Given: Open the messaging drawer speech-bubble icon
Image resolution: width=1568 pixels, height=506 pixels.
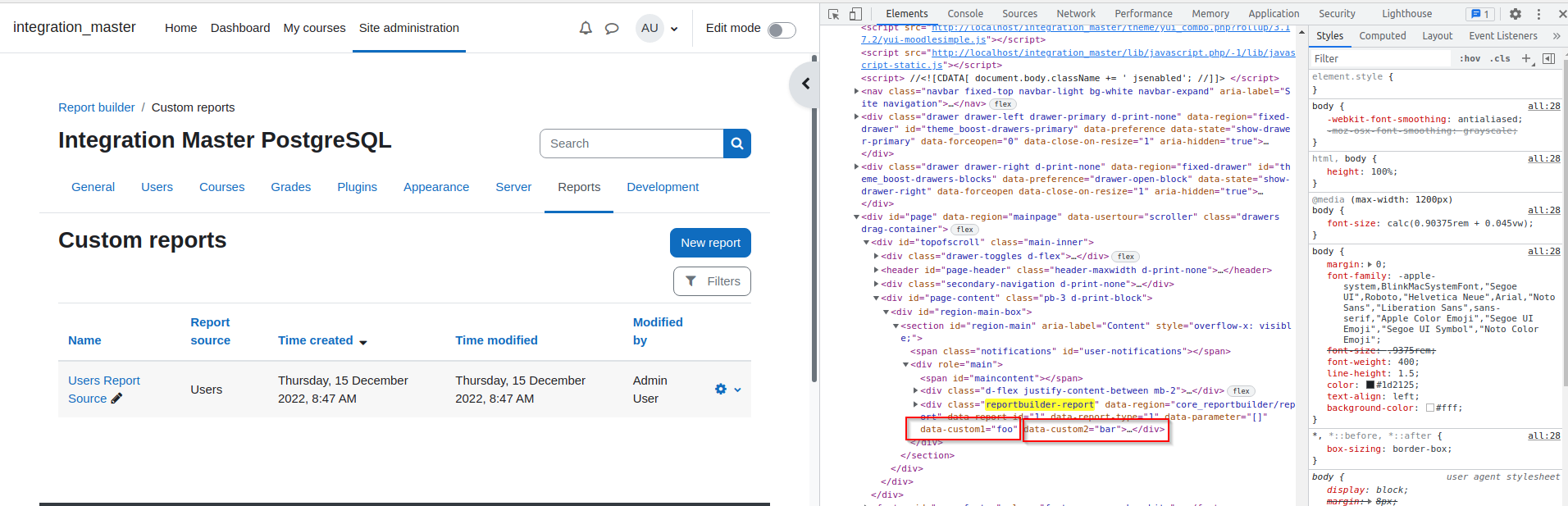Looking at the screenshot, I should click(612, 28).
